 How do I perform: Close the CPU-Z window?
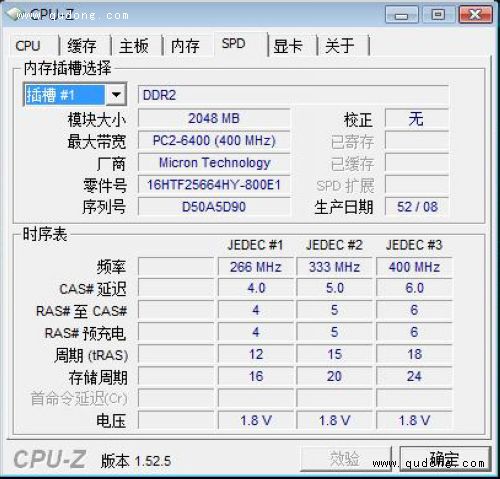click(475, 15)
